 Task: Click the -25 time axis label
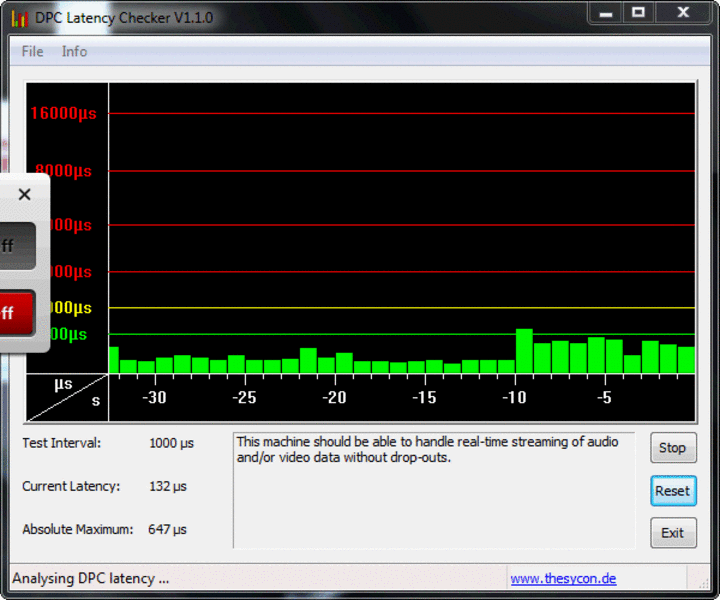[x=244, y=398]
